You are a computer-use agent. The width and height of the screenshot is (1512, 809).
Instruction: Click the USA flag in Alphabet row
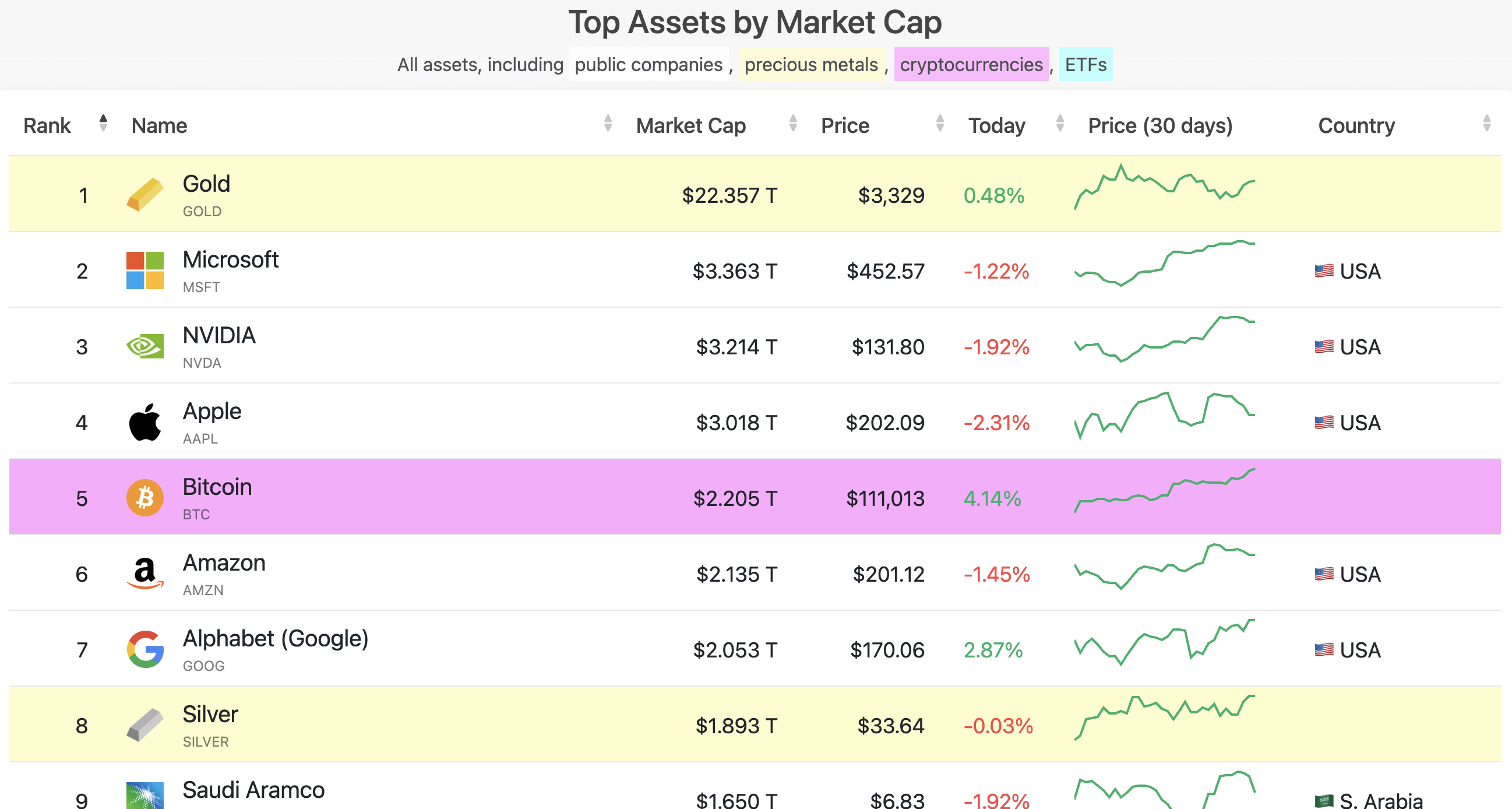(1324, 649)
